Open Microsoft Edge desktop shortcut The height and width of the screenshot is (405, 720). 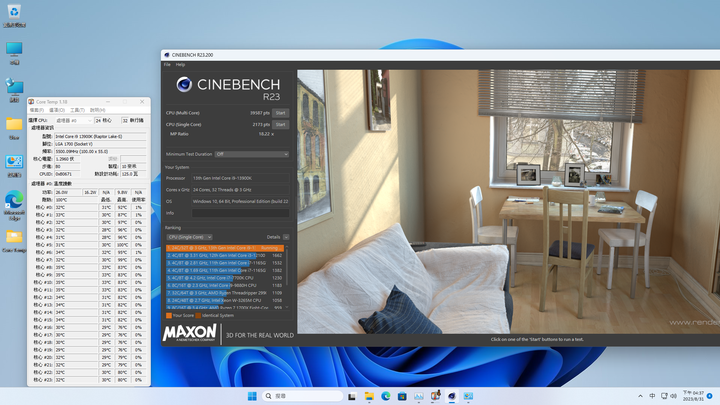14,205
